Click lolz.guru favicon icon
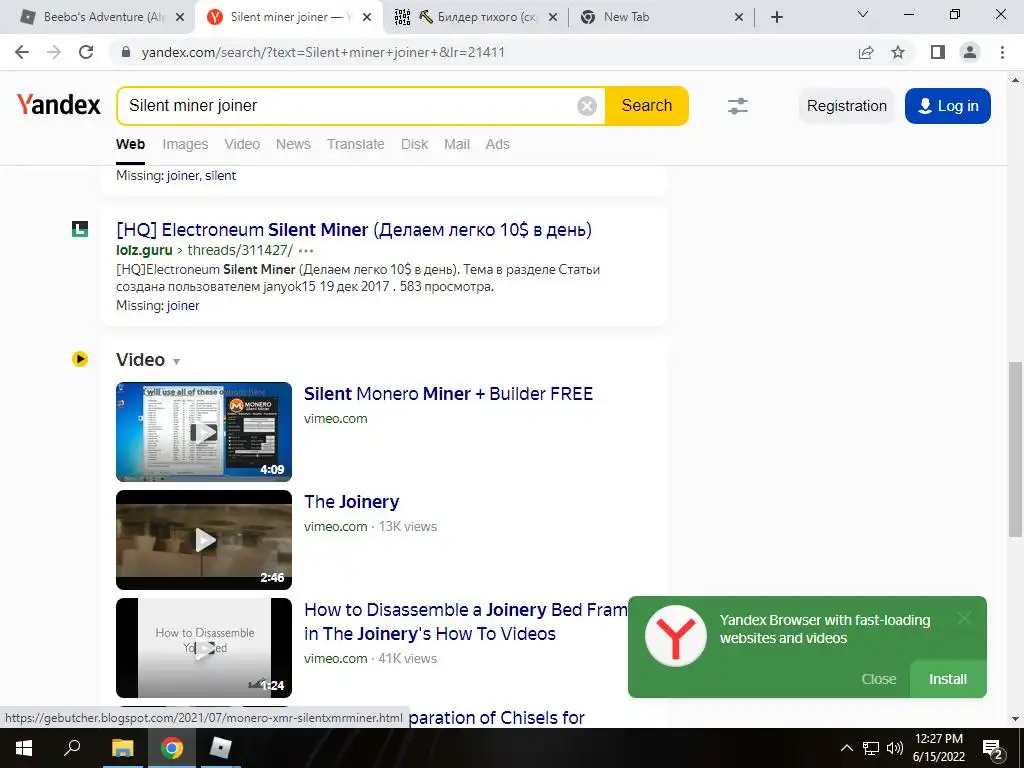The height and width of the screenshot is (768, 1024). (x=80, y=229)
